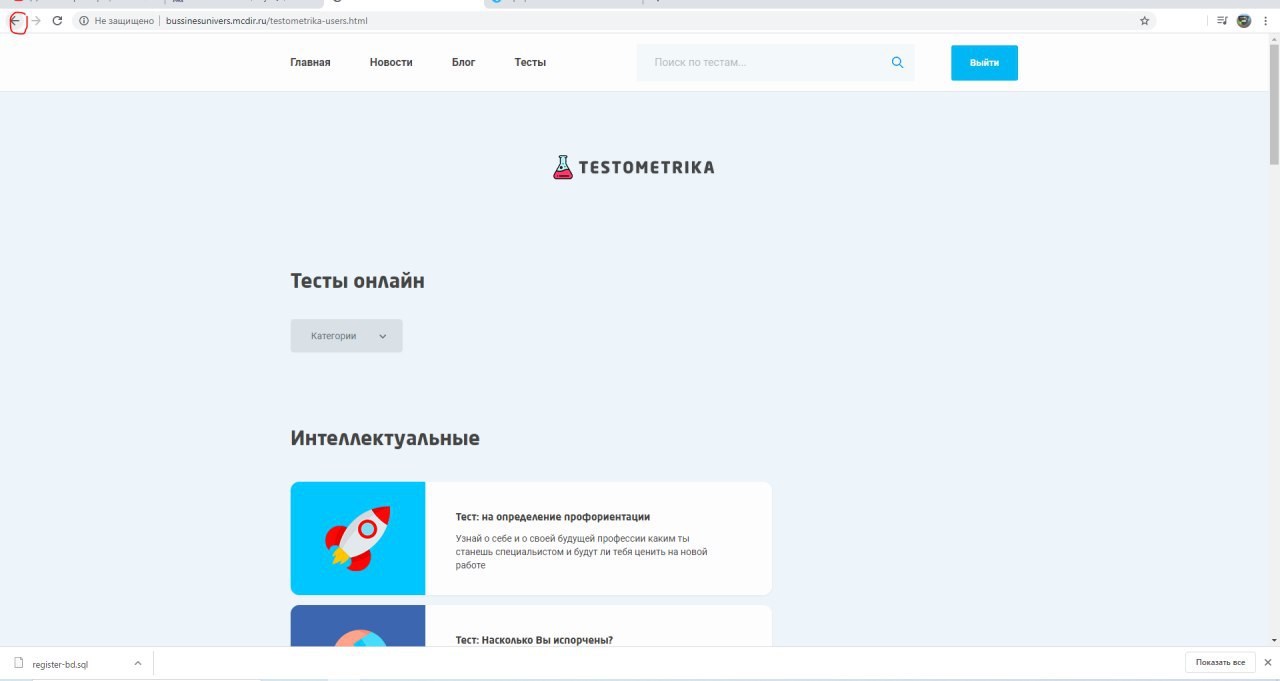Open site info next to 'Не защищено'

[x=84, y=20]
